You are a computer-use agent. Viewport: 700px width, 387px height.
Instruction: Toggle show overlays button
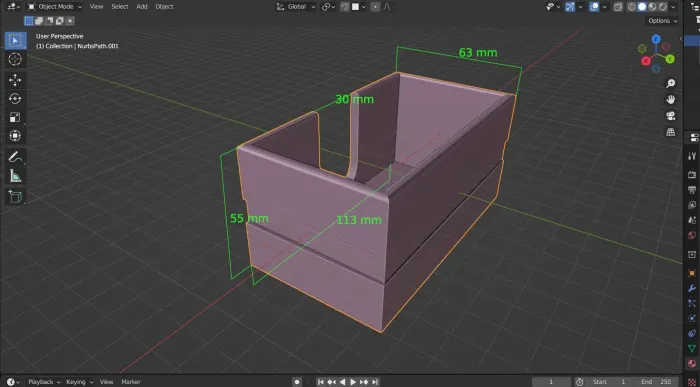(594, 7)
